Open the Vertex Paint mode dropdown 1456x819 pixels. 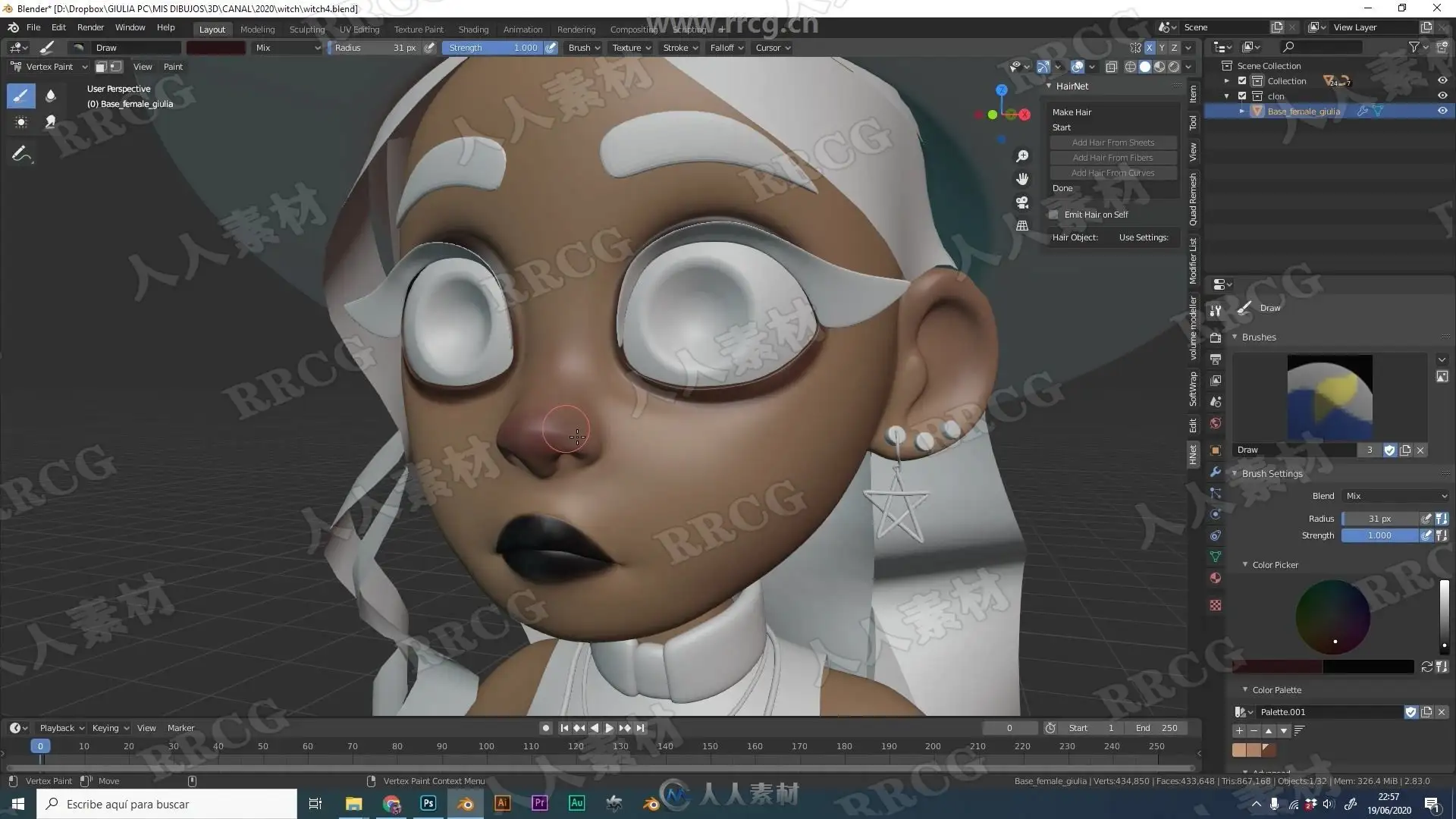pos(49,67)
